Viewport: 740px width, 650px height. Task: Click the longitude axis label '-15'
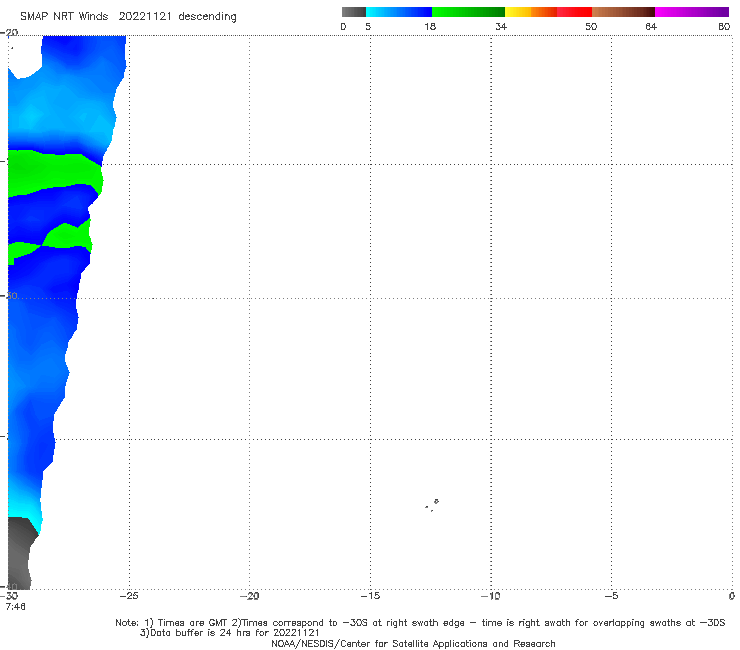tap(370, 596)
